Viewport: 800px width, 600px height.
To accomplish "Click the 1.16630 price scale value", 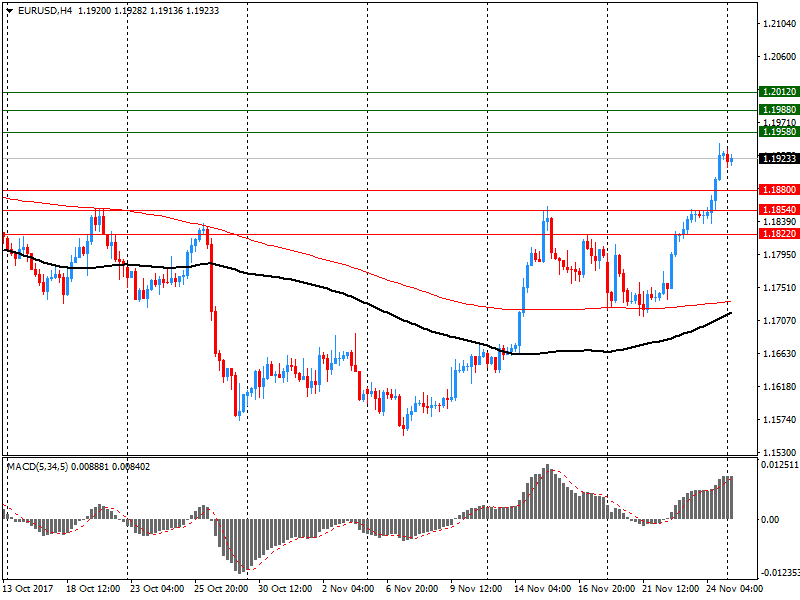I will (780, 354).
